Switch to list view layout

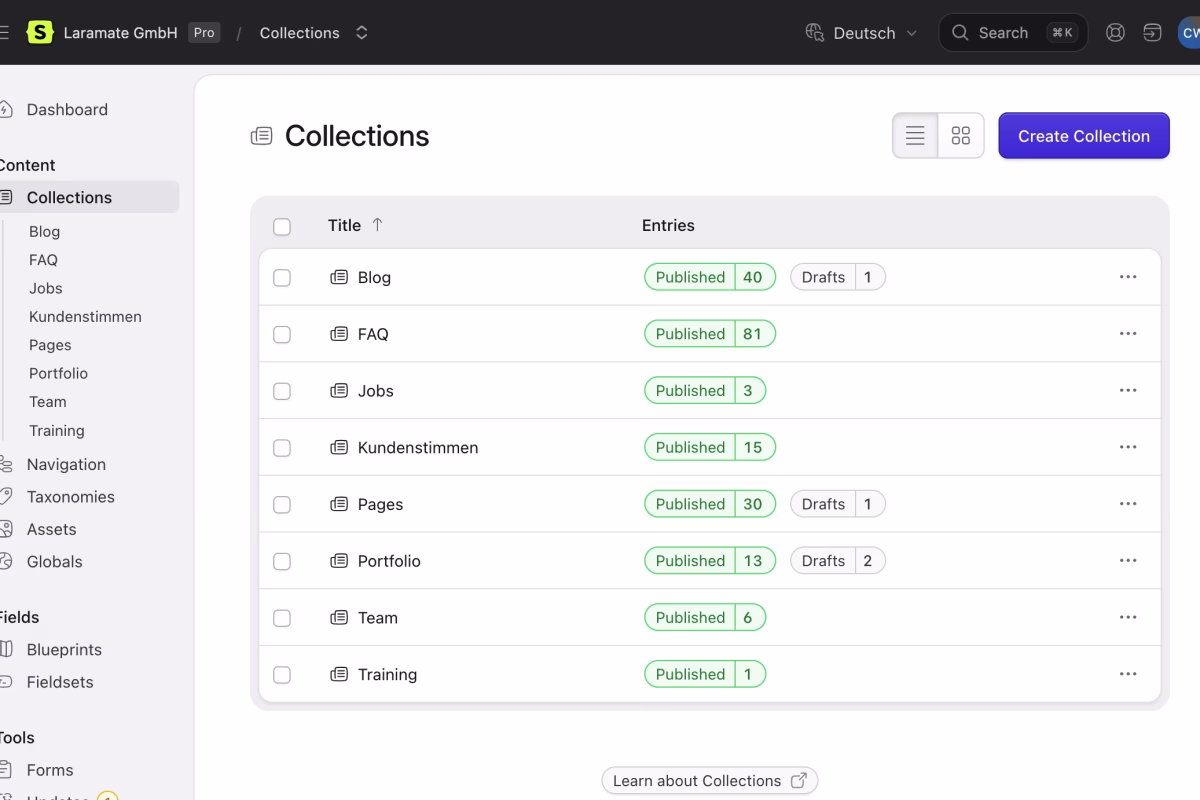click(915, 136)
